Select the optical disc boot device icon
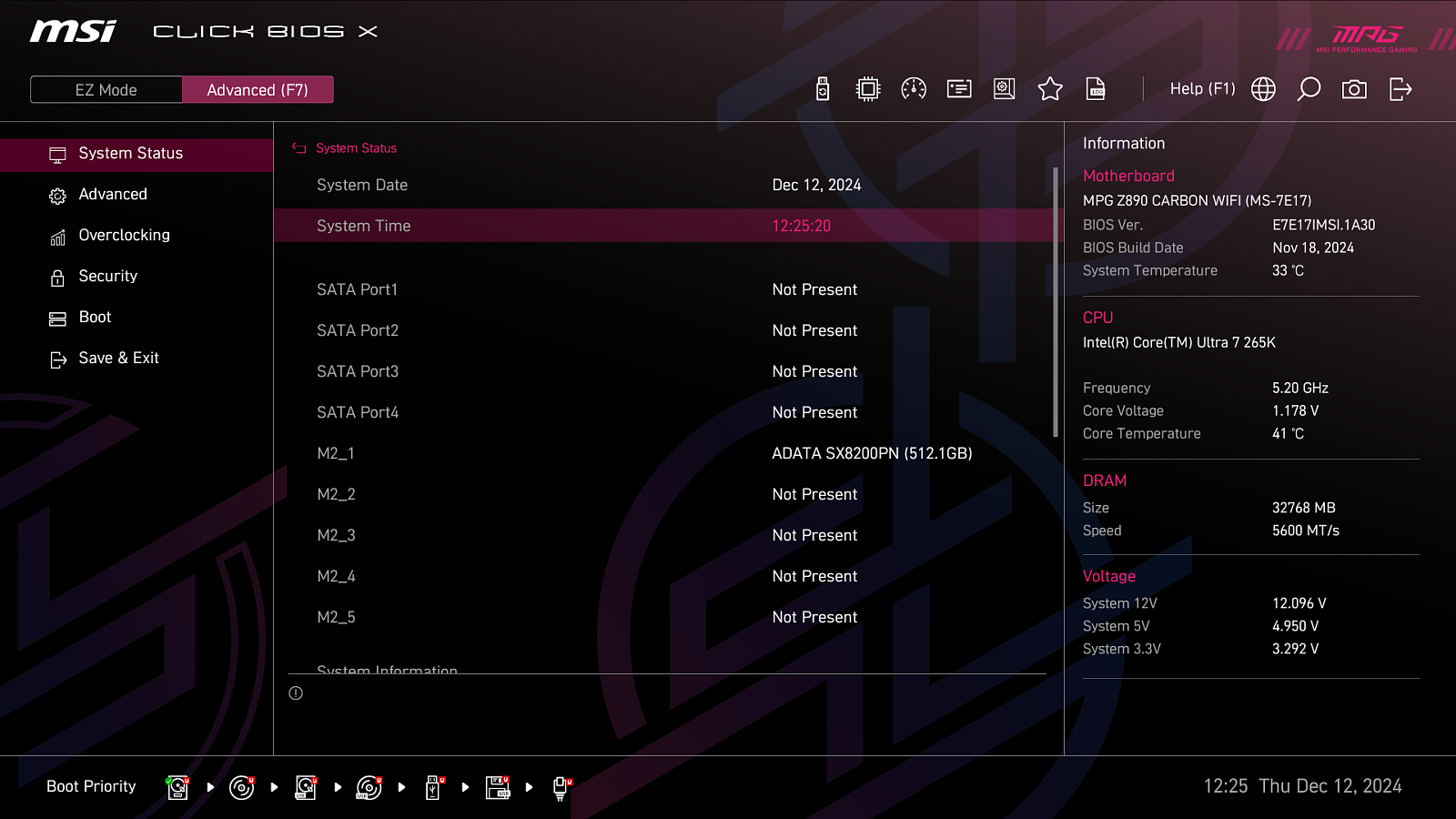 tap(241, 787)
